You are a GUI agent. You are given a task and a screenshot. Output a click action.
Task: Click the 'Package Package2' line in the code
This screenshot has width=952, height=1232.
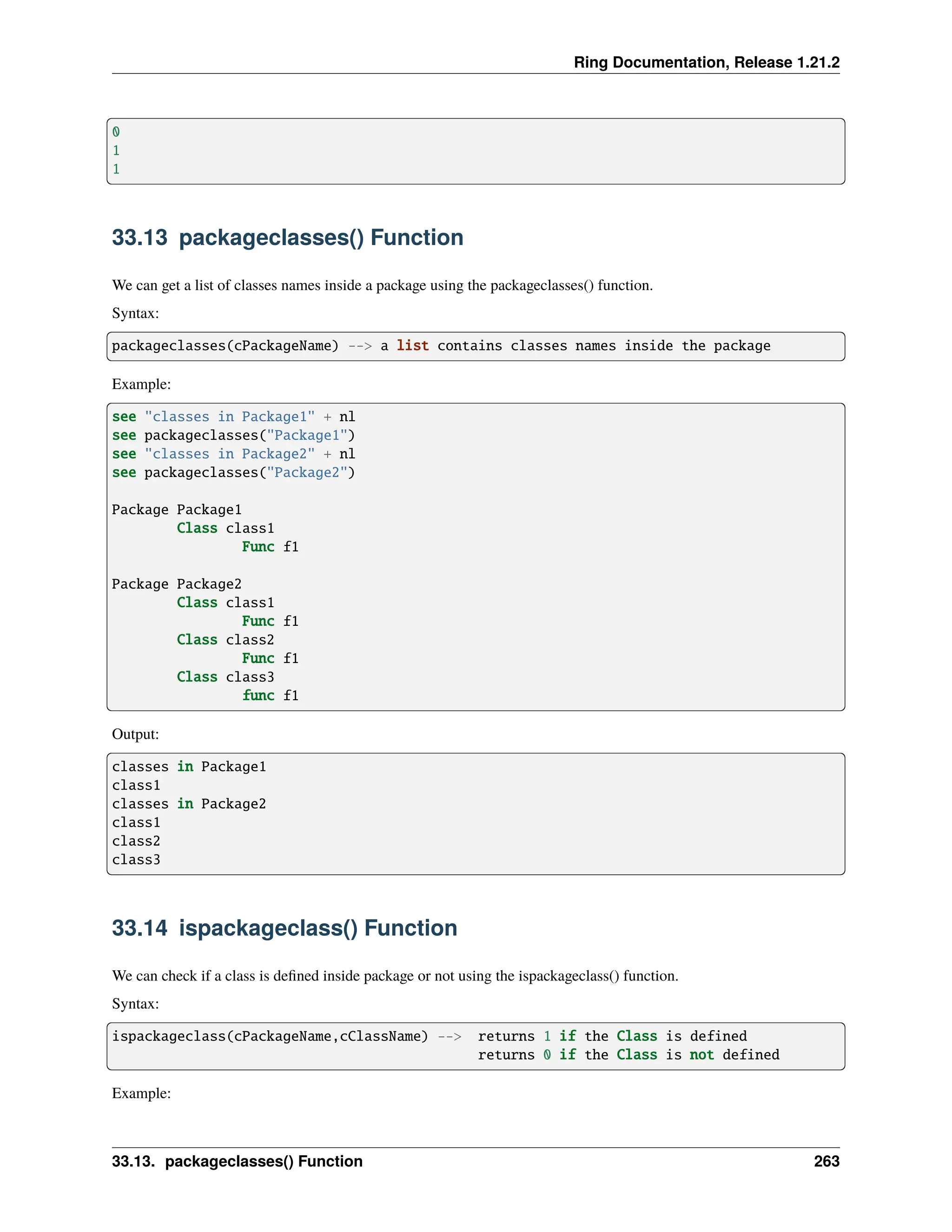pos(177,584)
